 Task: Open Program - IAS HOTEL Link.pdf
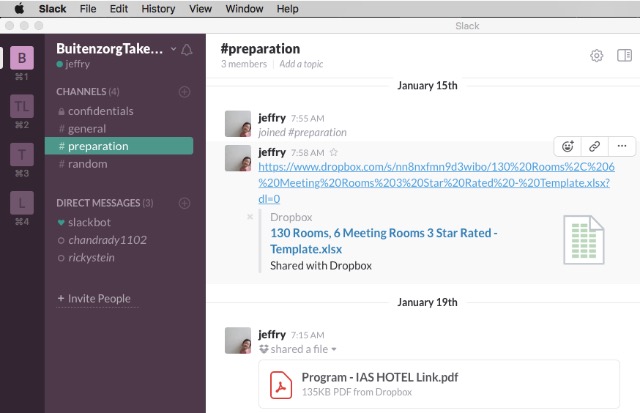[x=380, y=377]
